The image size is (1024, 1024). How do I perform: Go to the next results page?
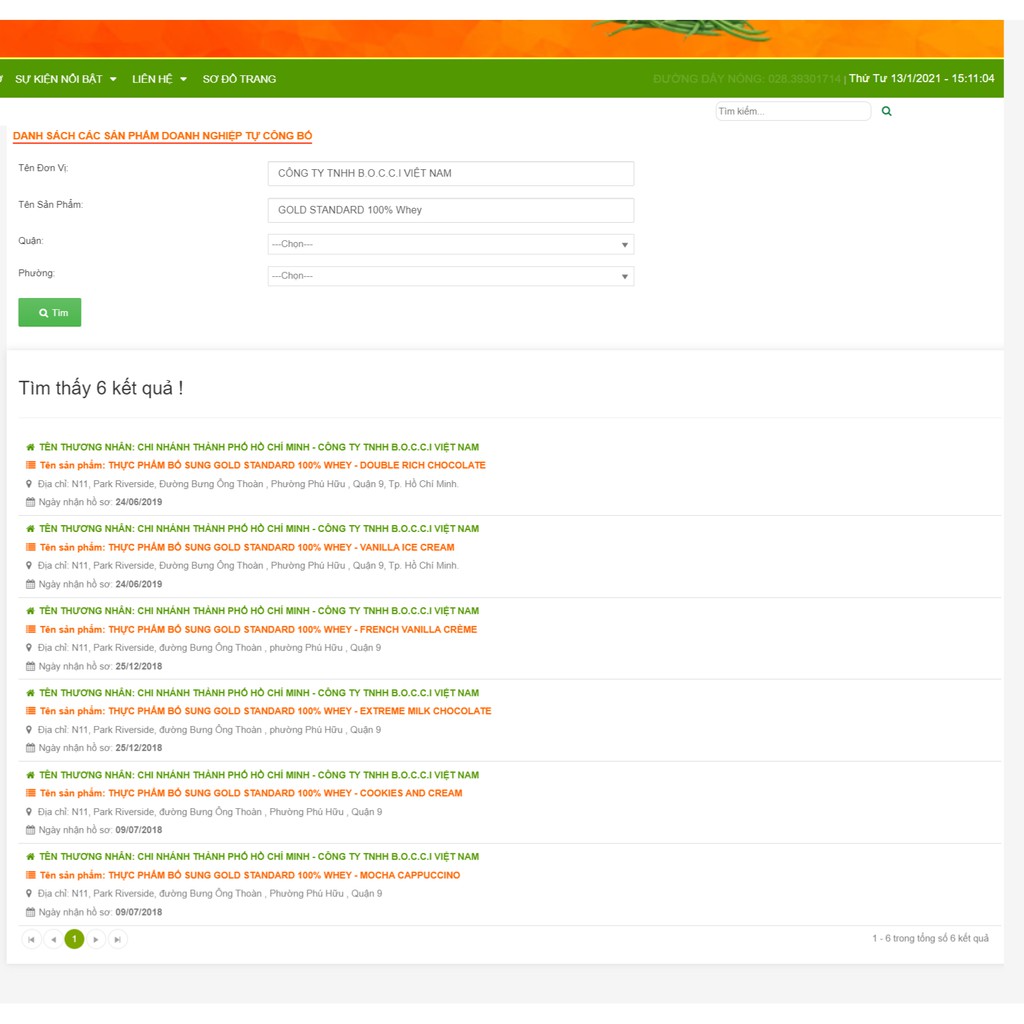click(x=96, y=939)
